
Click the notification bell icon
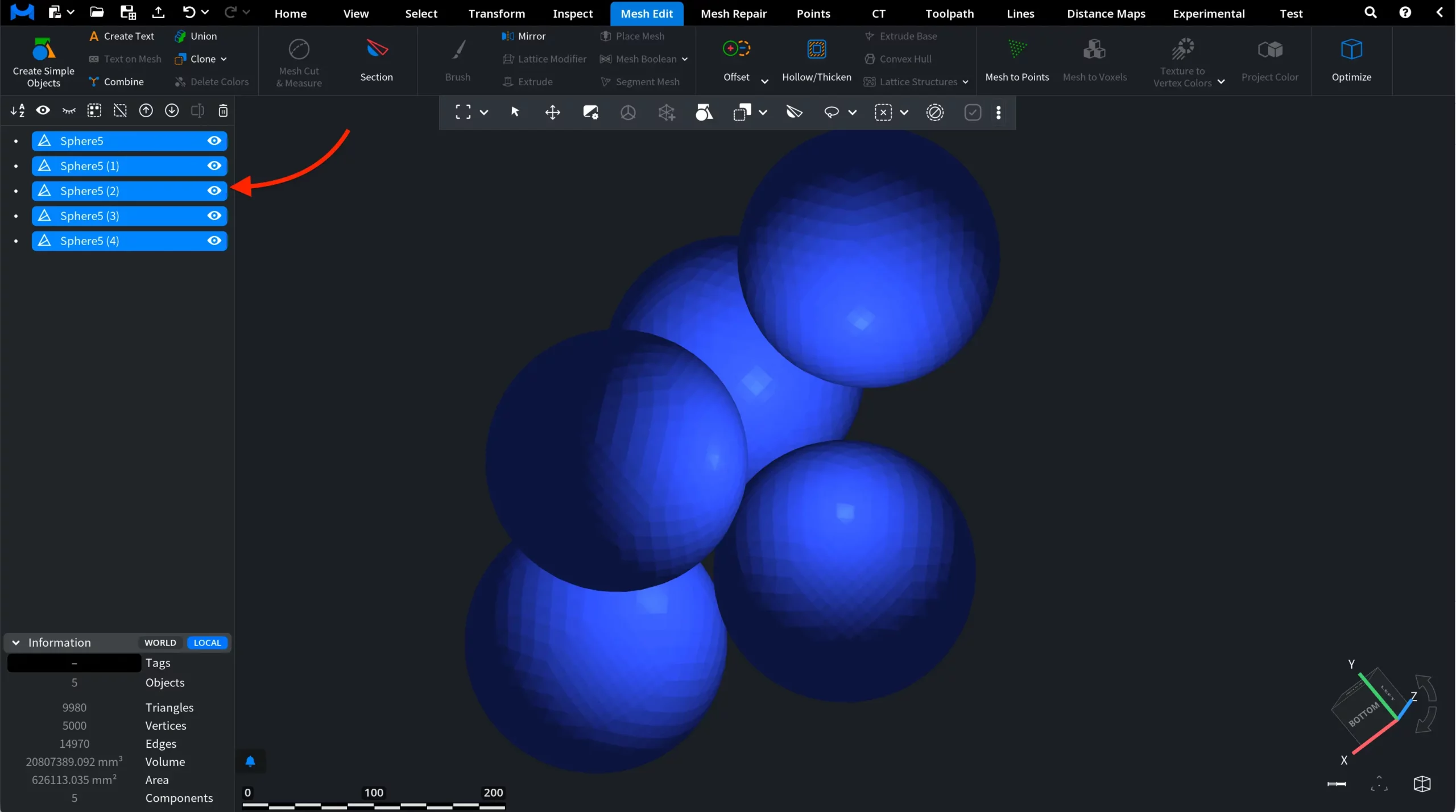click(x=250, y=761)
